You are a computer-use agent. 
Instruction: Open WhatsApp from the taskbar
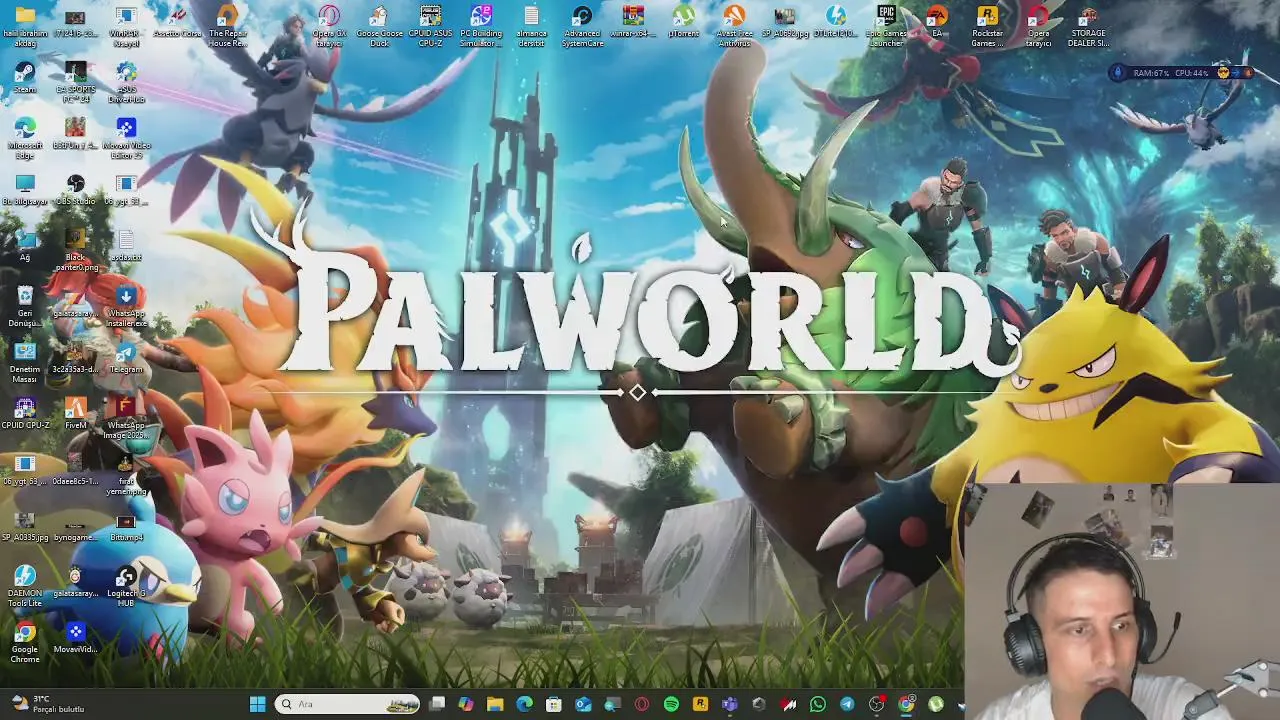point(818,704)
